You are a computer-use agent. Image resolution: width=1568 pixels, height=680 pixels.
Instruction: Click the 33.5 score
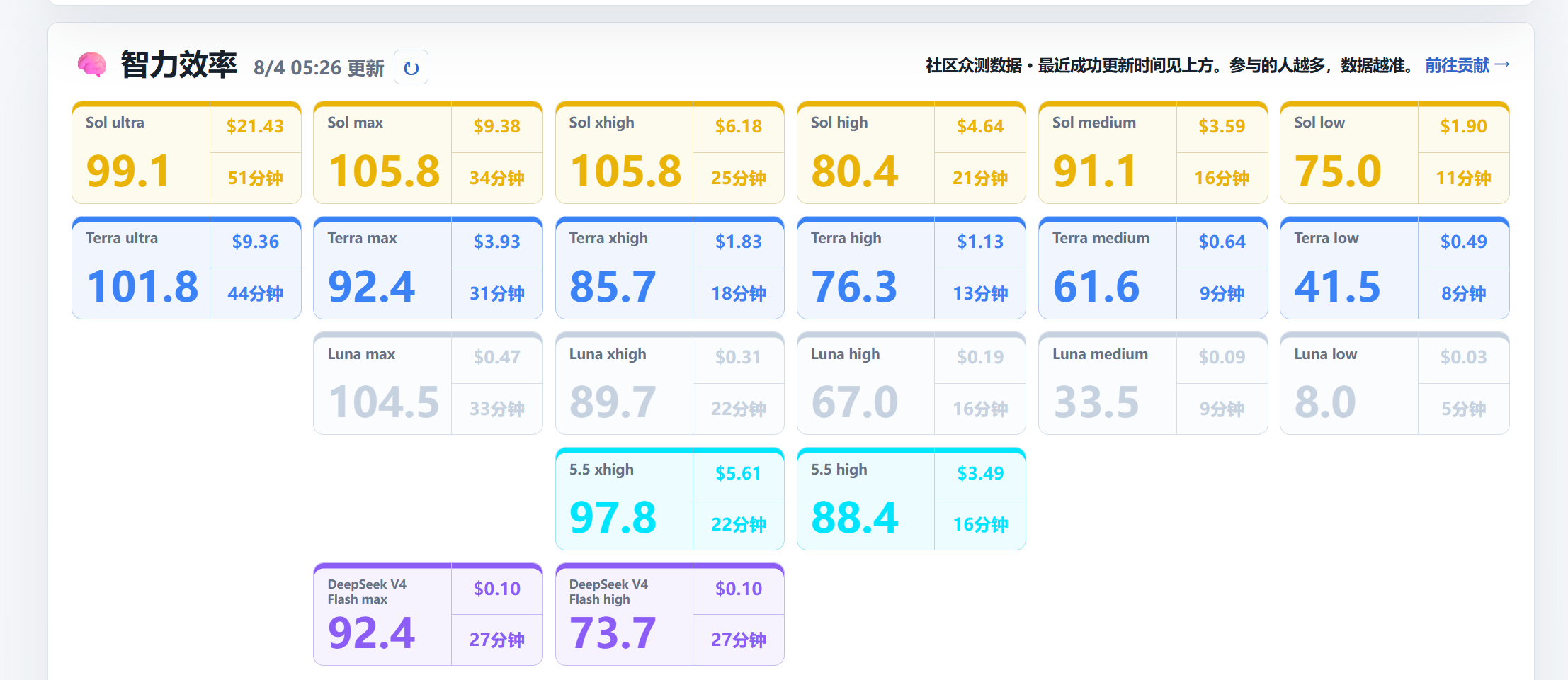pyautogui.click(x=1096, y=402)
